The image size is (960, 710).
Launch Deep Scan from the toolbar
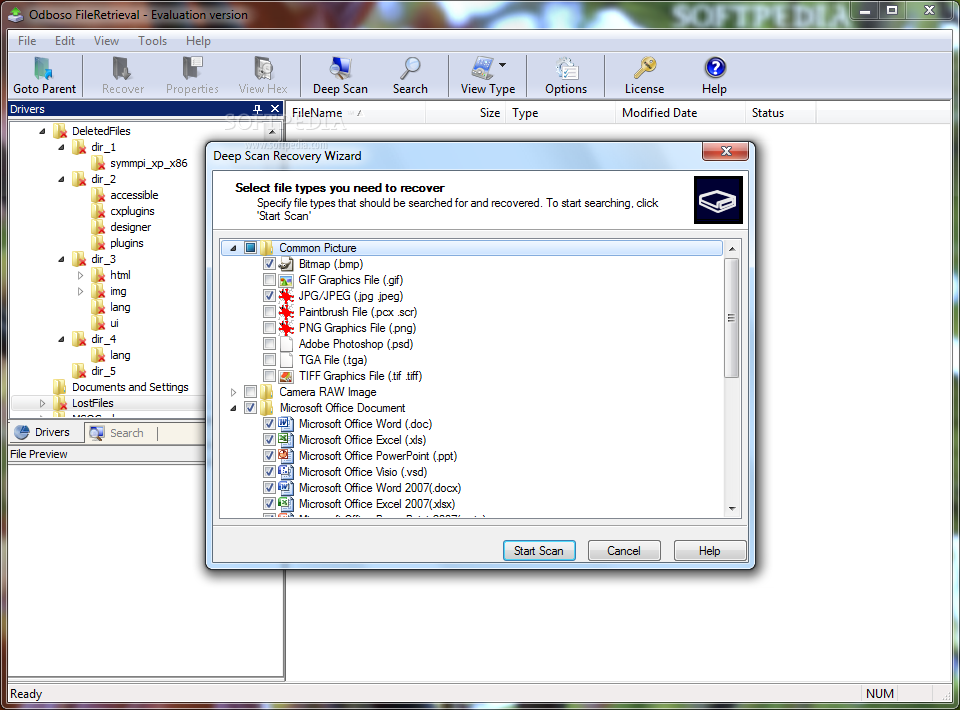tap(340, 68)
